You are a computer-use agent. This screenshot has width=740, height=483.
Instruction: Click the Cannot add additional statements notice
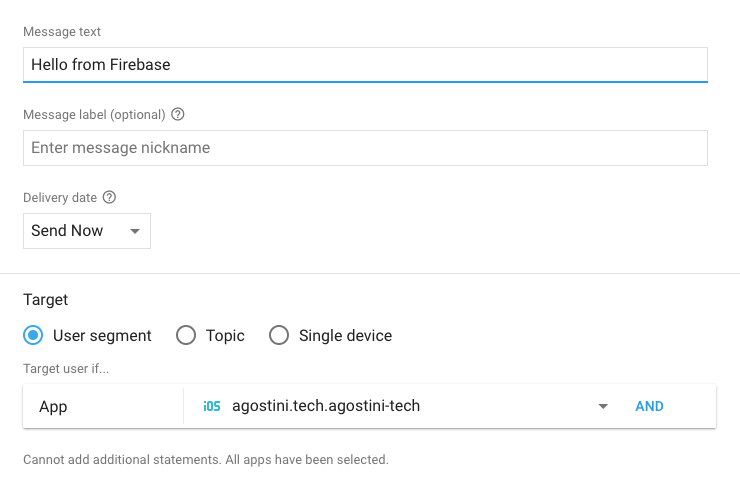pos(205,460)
